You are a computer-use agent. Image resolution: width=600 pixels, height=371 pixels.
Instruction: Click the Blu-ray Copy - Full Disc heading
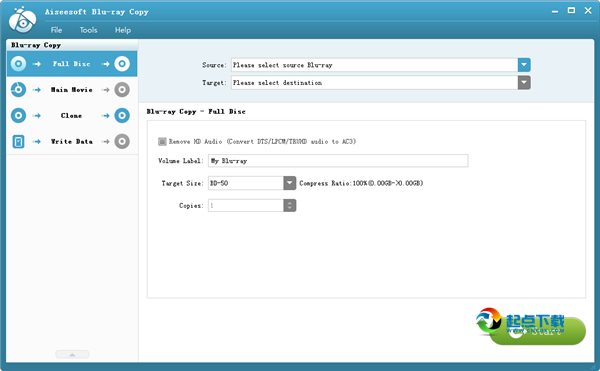(196, 112)
